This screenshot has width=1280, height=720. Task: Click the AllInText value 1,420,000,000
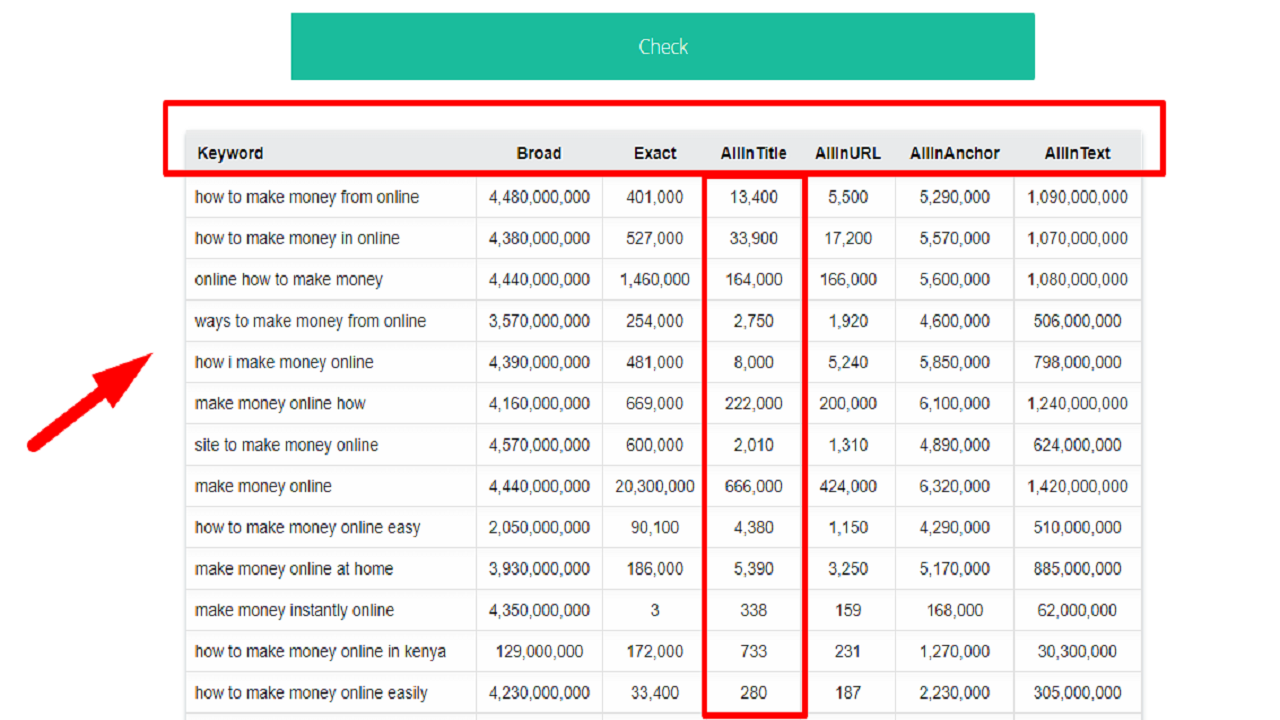1077,486
